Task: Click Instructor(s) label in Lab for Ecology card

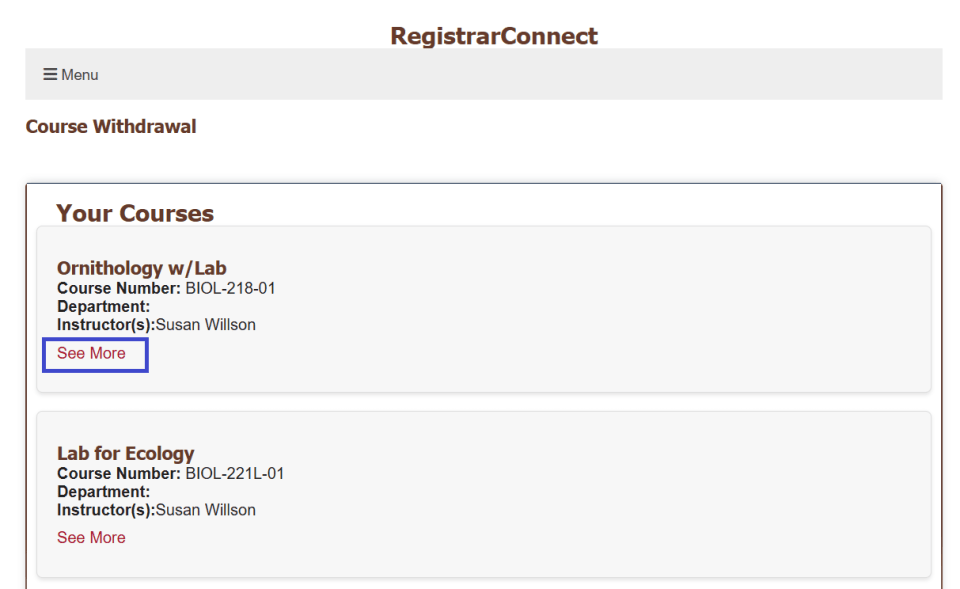Action: click(106, 510)
